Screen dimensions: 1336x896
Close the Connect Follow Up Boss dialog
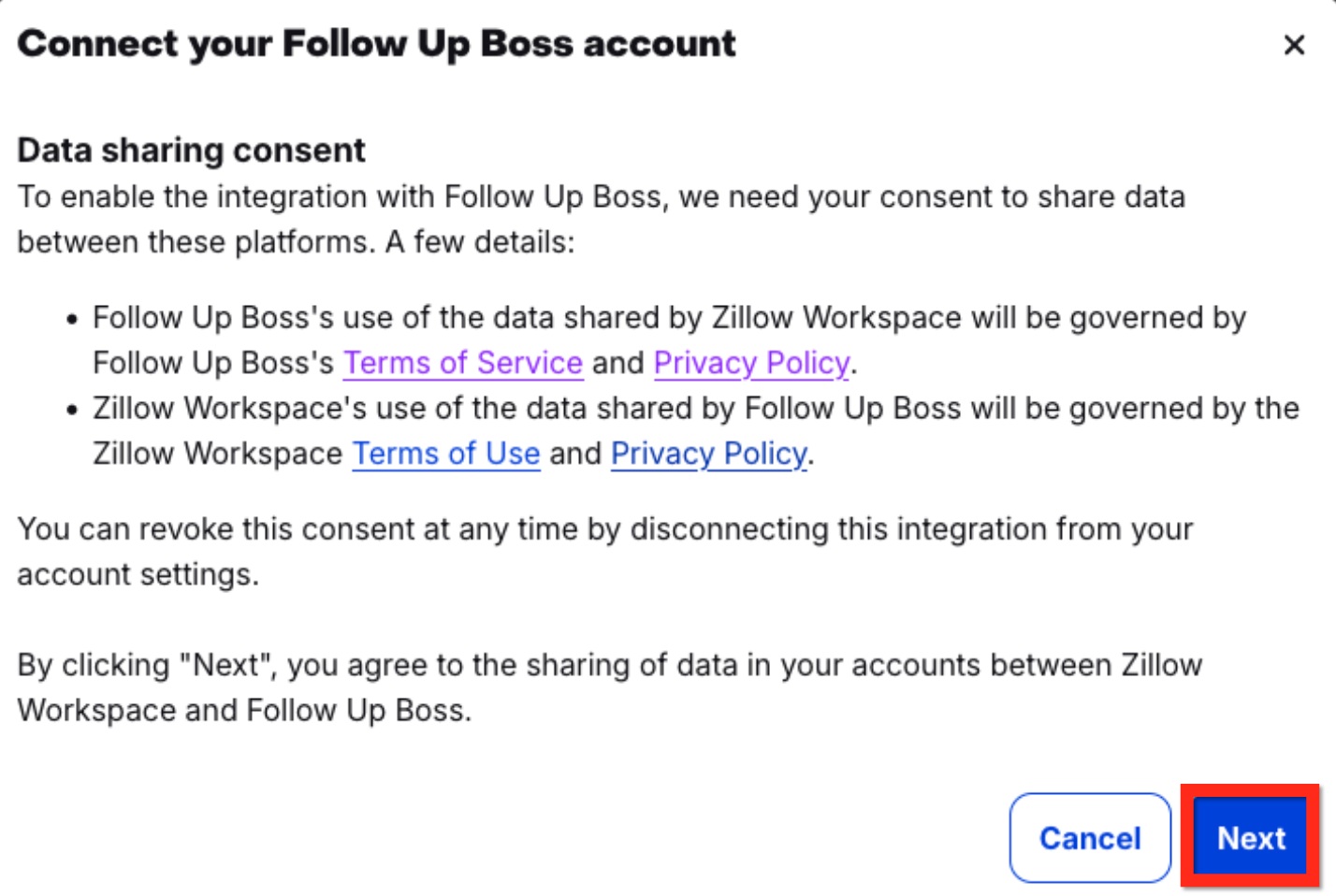[x=1294, y=45]
